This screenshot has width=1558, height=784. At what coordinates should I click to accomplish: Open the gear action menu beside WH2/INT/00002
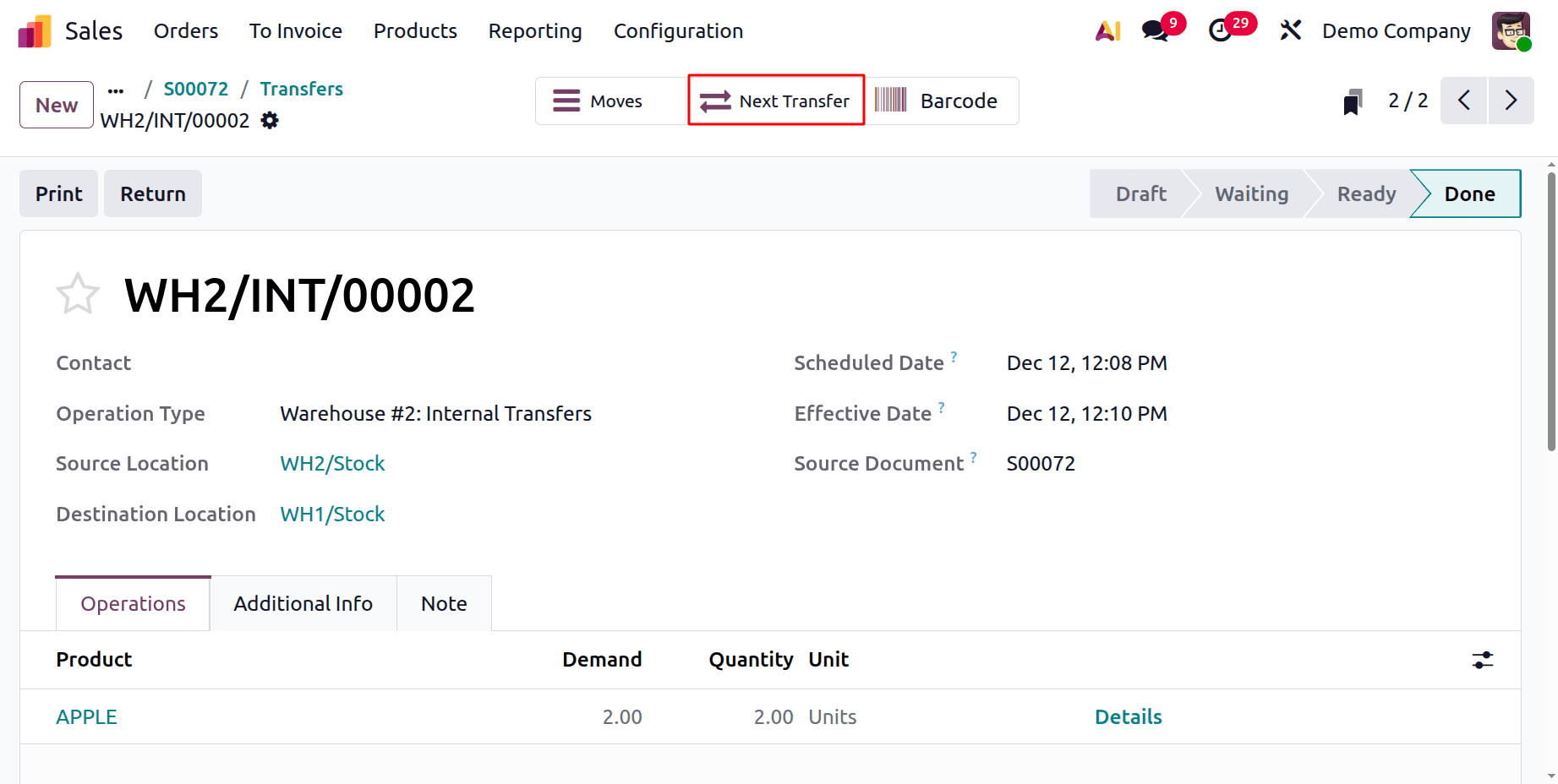(269, 120)
